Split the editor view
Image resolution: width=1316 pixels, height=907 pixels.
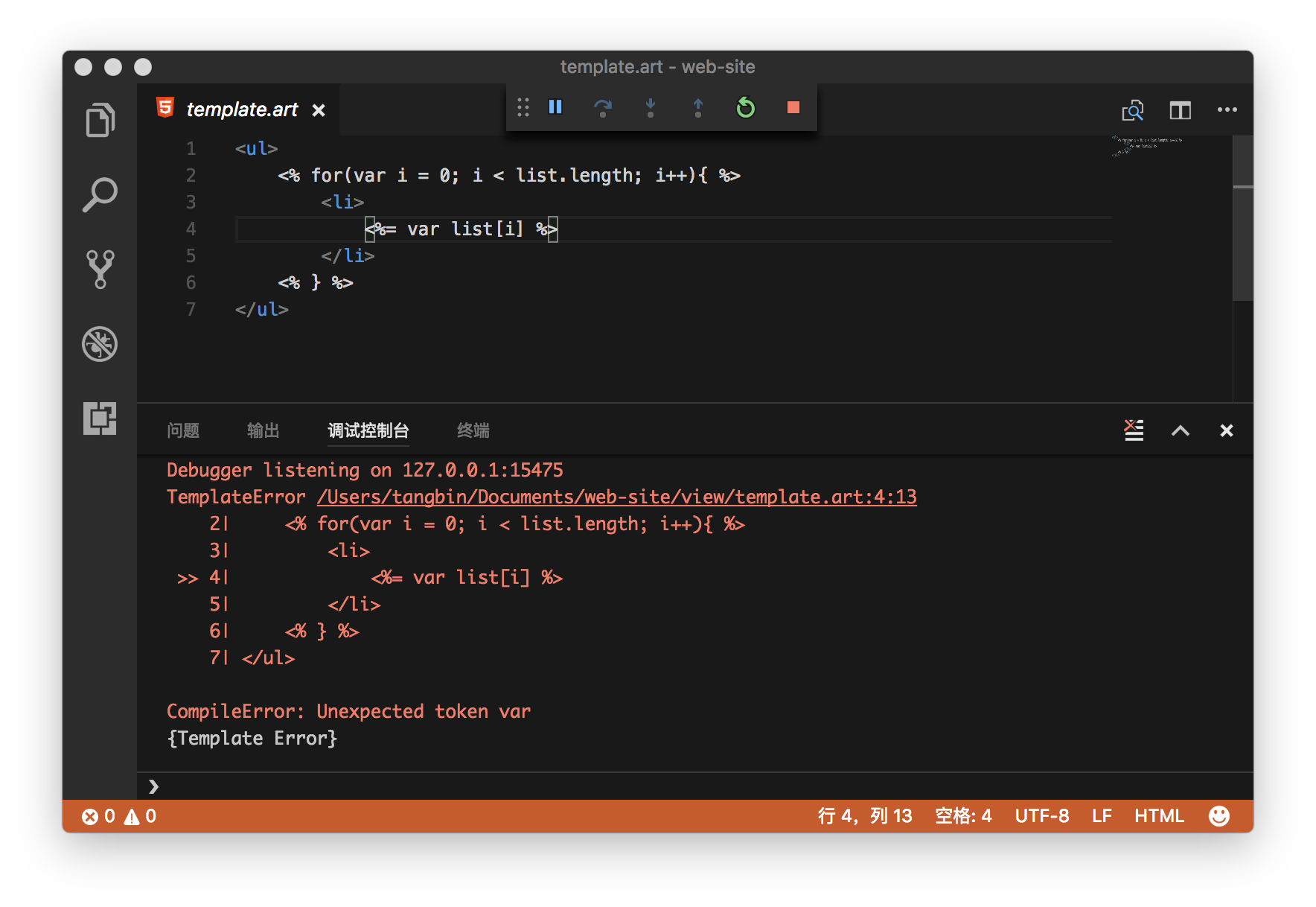pos(1180,110)
